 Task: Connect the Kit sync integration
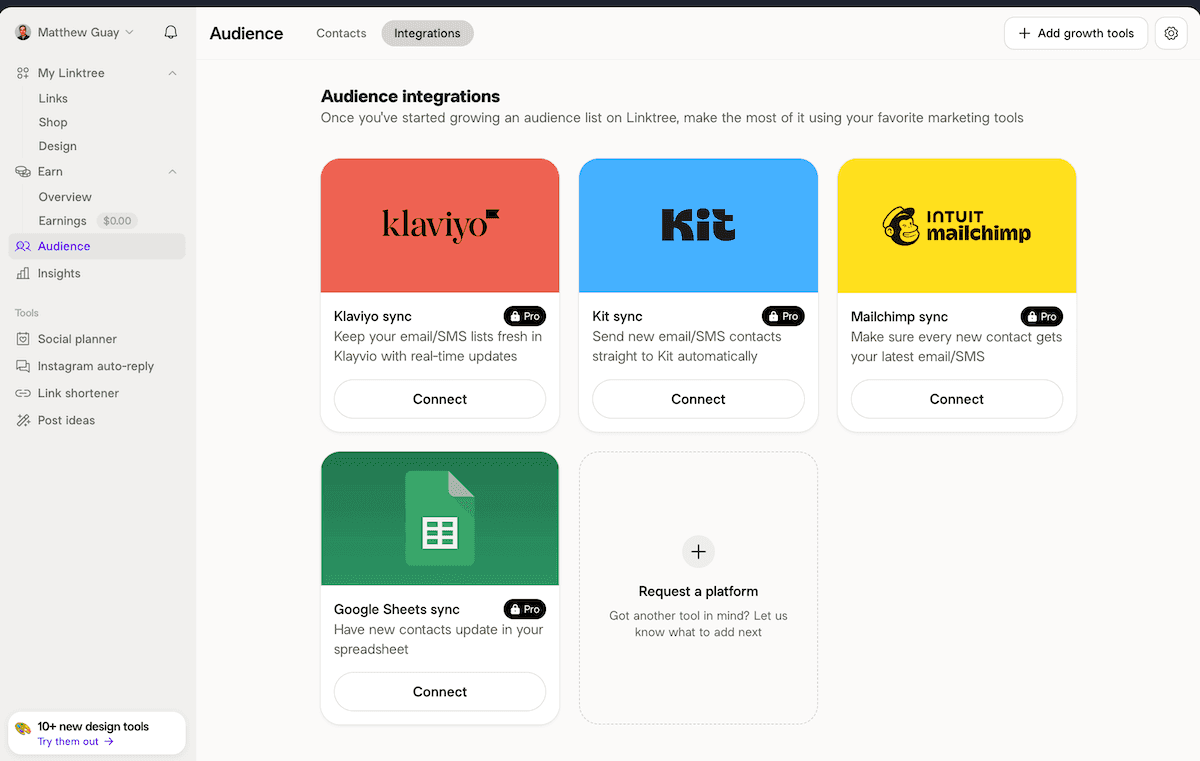click(x=697, y=399)
